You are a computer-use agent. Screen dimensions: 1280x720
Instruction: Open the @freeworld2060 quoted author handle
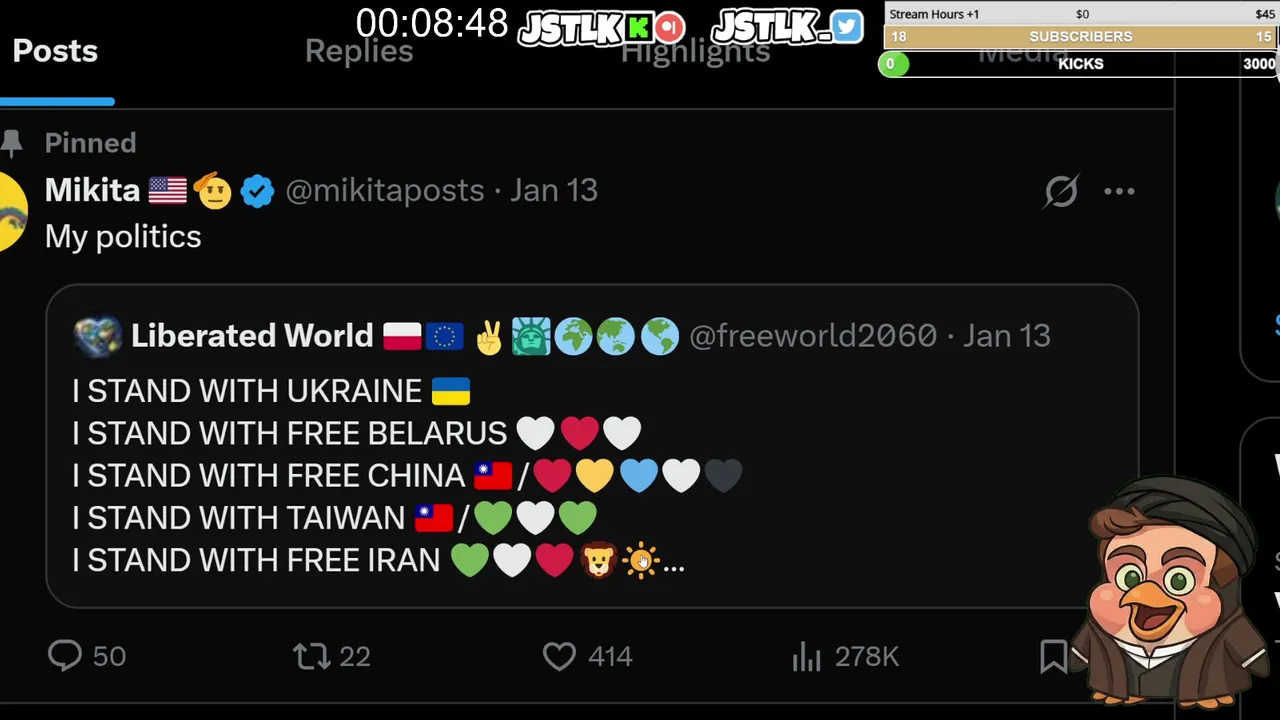click(813, 336)
